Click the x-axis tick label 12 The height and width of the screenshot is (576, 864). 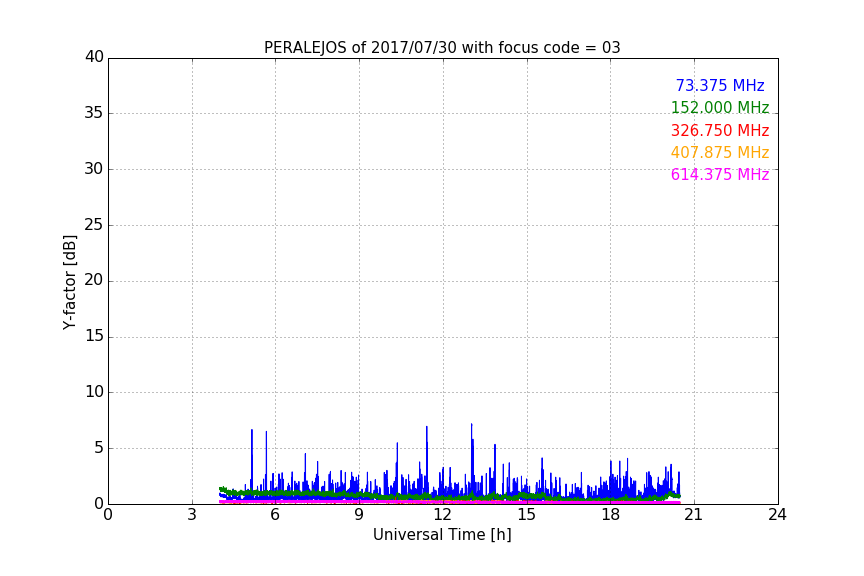tap(442, 515)
